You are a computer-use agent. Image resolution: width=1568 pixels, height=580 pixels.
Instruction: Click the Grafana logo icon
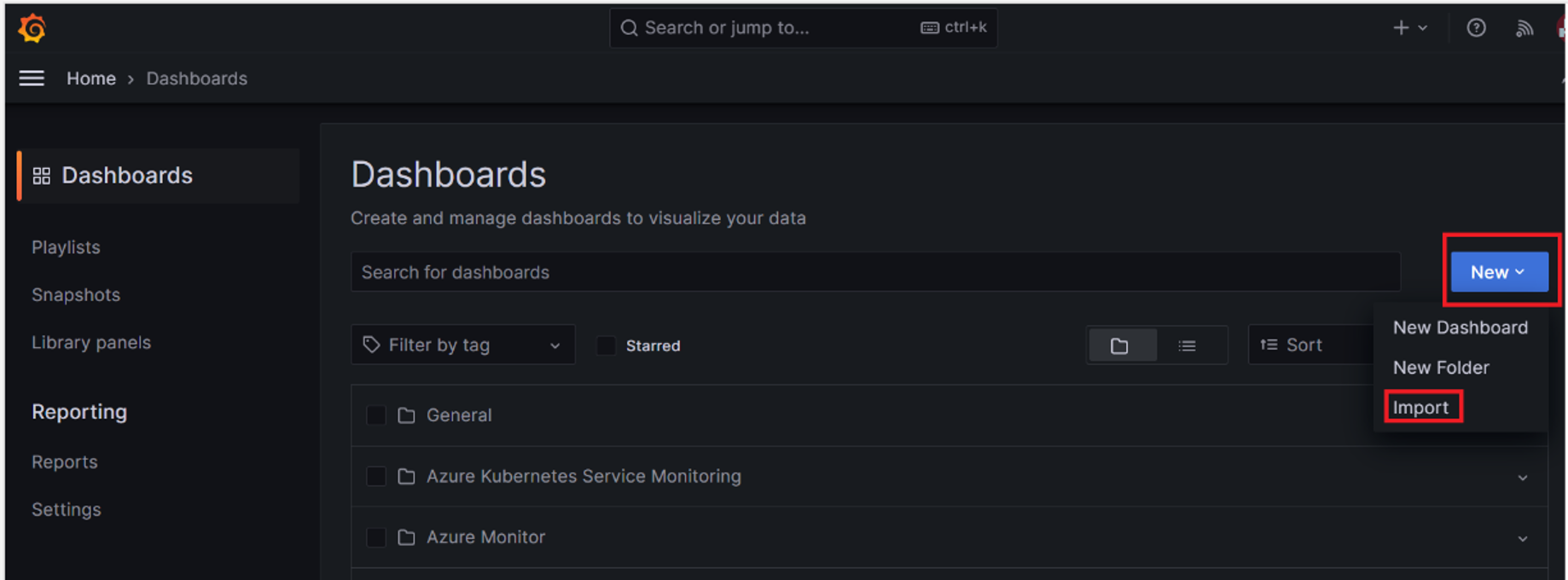[x=32, y=28]
